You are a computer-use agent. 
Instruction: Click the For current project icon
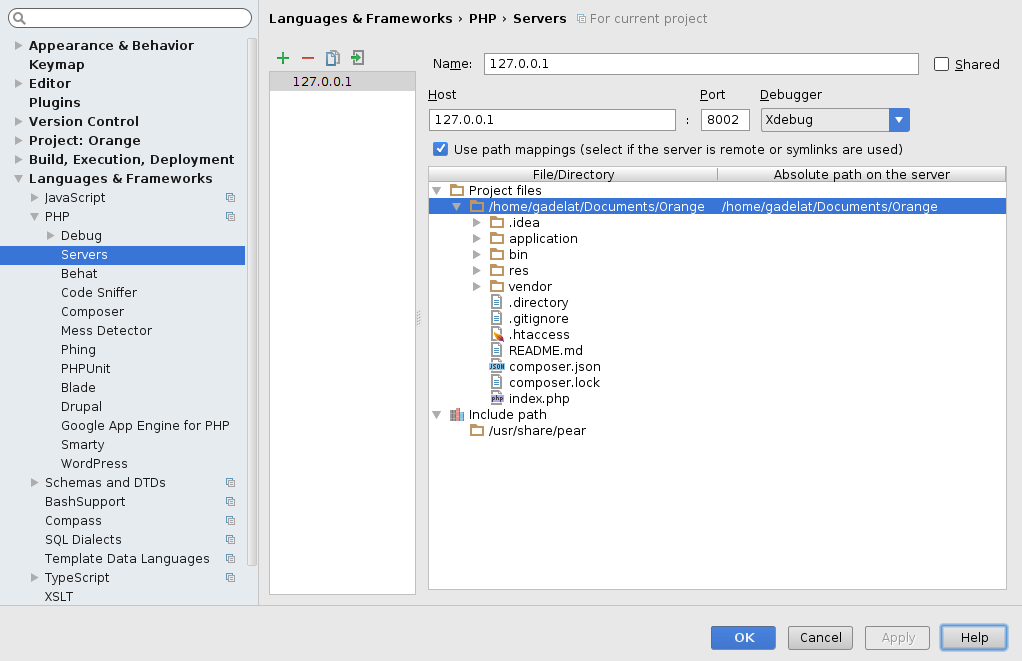[x=581, y=19]
